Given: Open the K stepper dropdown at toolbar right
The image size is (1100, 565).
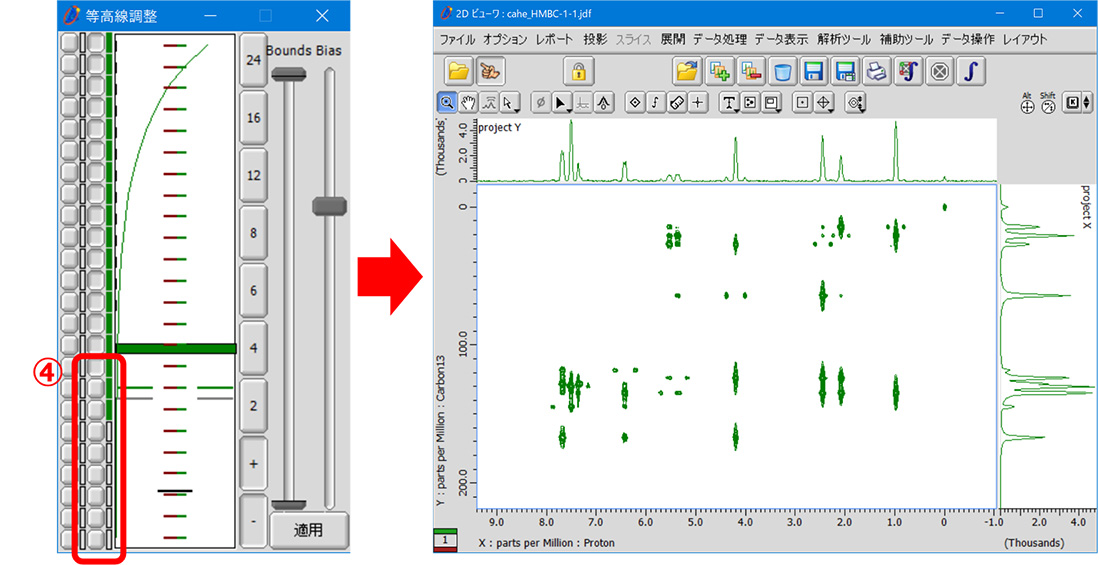Looking at the screenshot, I should (x=1074, y=103).
